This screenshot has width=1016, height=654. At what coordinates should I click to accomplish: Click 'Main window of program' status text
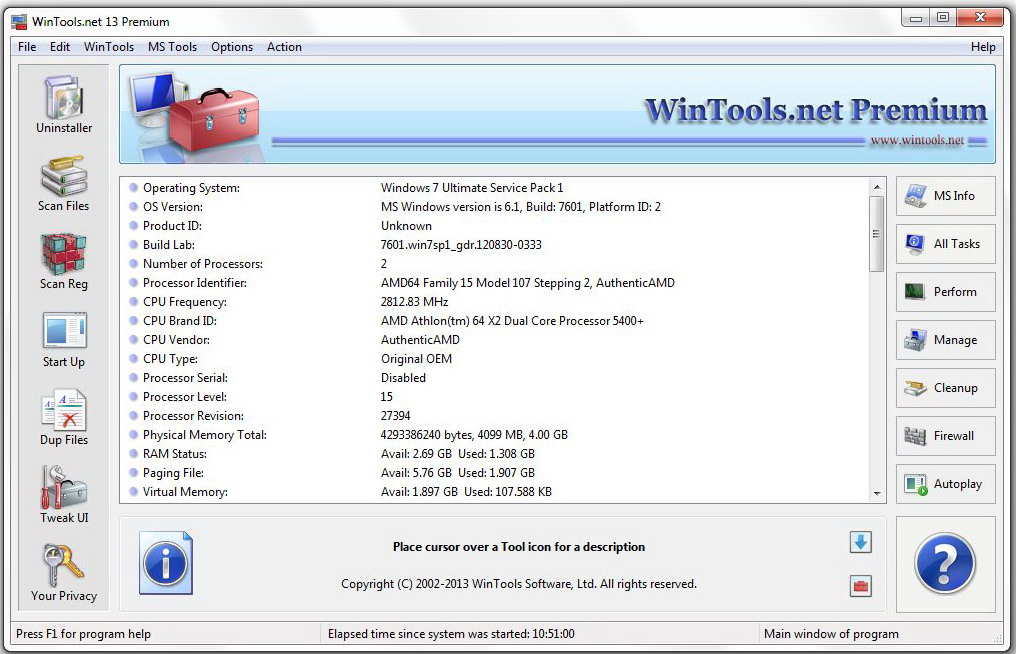[x=831, y=634]
